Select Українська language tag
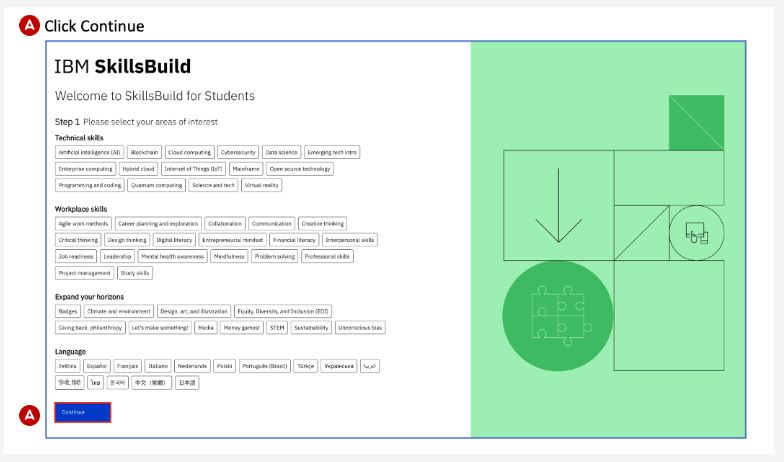 [x=339, y=366]
